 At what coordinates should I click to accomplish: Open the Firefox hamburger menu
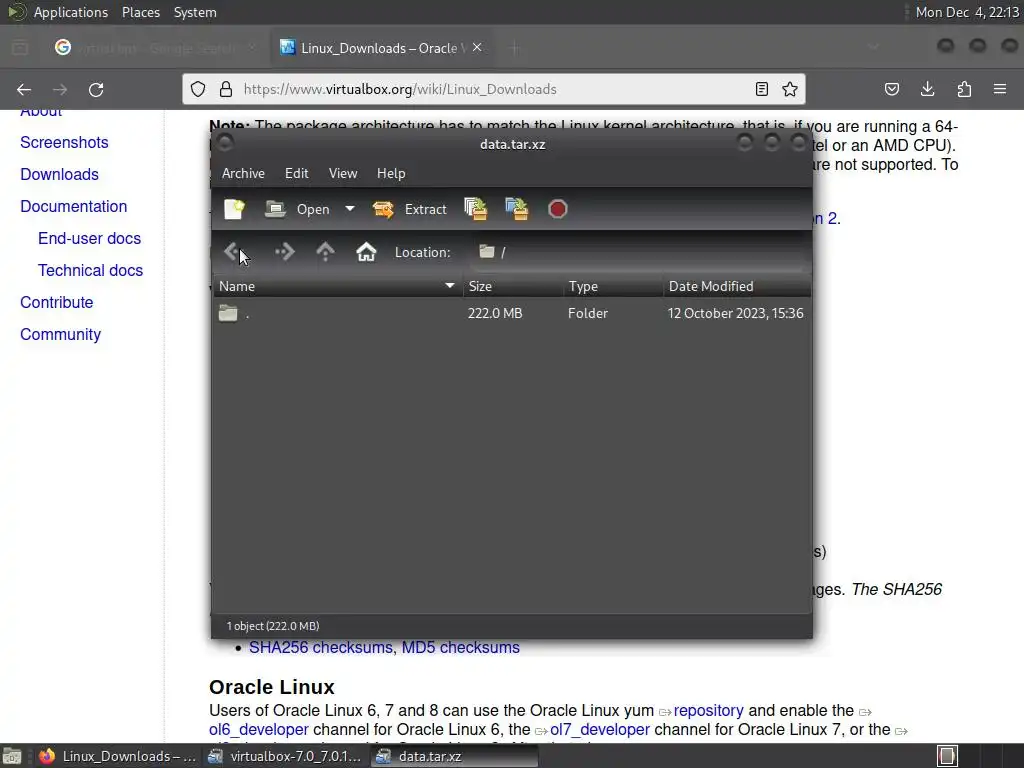click(1000, 89)
